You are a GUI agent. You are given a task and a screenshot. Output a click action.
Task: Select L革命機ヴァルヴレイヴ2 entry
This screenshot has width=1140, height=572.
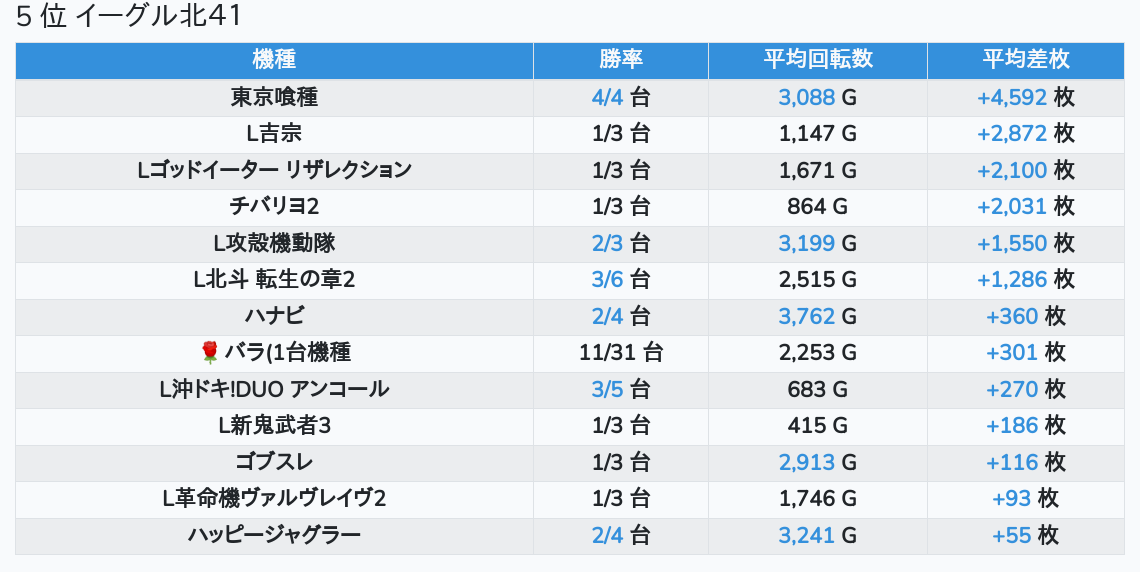pos(274,499)
